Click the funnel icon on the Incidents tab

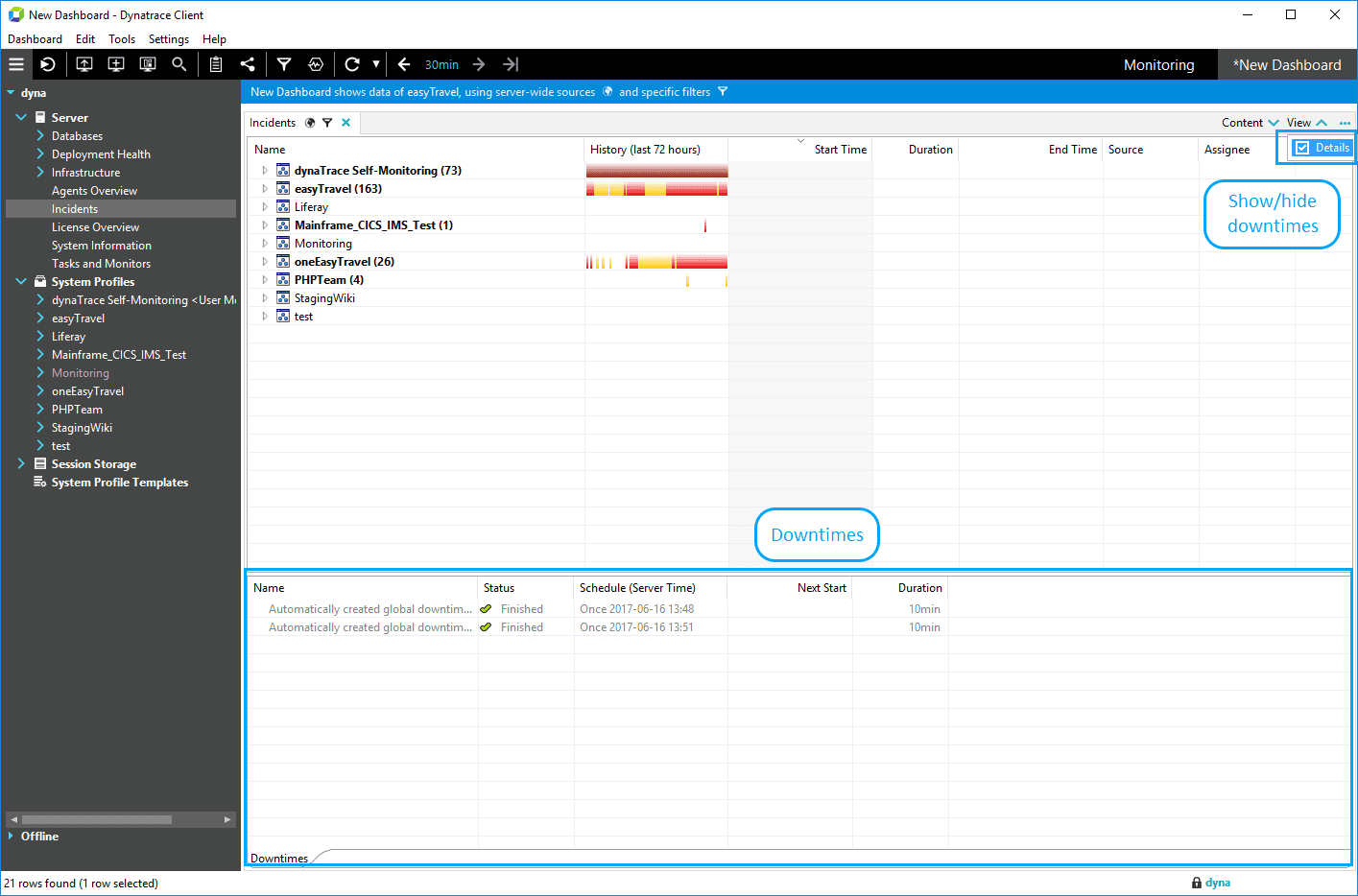[x=327, y=123]
